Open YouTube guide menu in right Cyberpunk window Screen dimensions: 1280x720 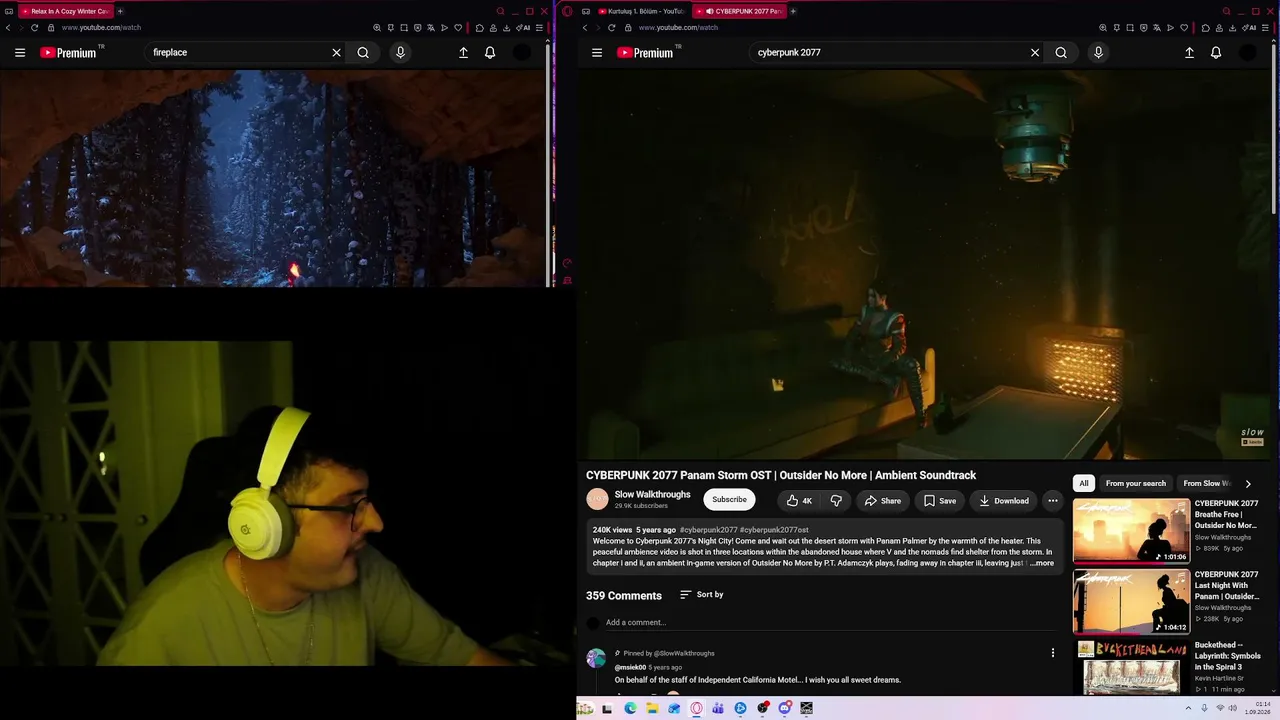coord(597,53)
